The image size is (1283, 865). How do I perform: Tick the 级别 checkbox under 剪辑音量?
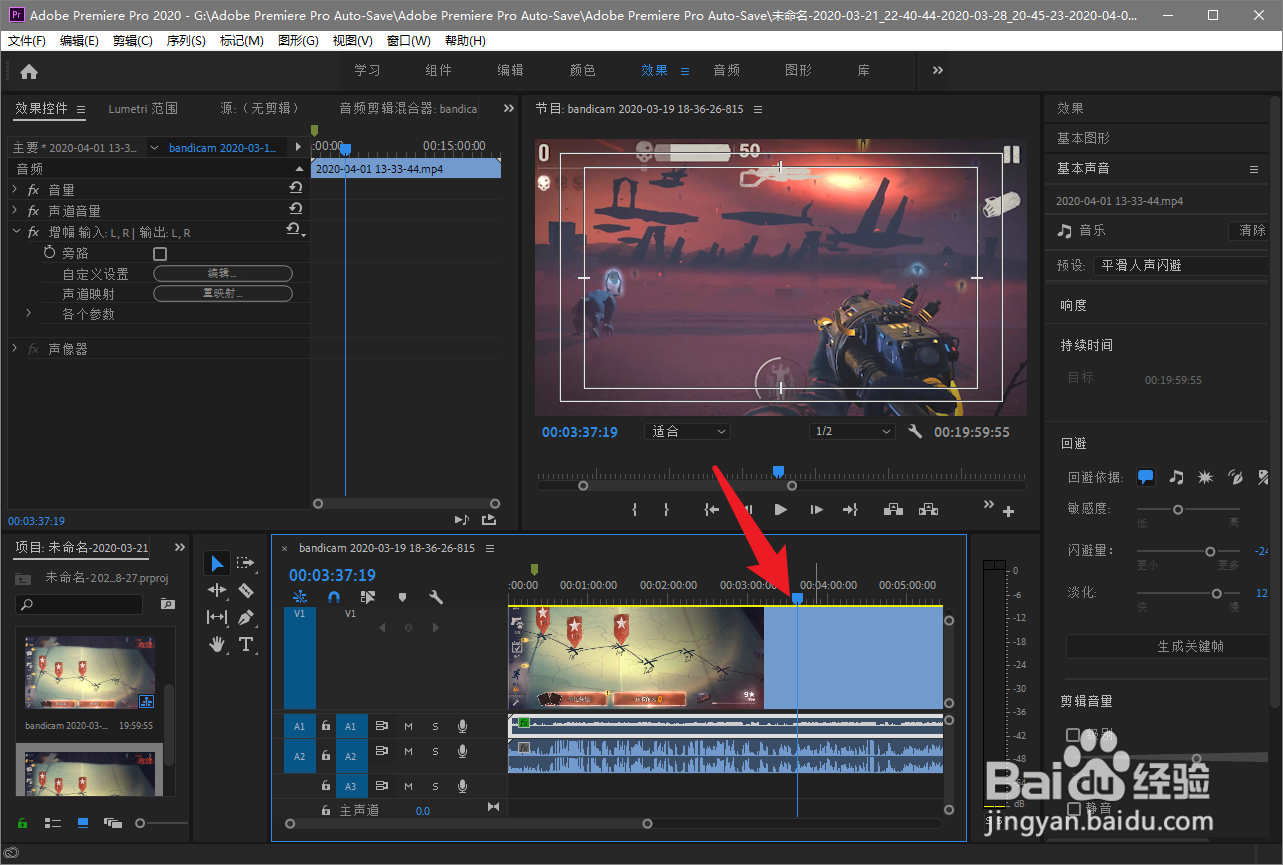[x=1073, y=735]
